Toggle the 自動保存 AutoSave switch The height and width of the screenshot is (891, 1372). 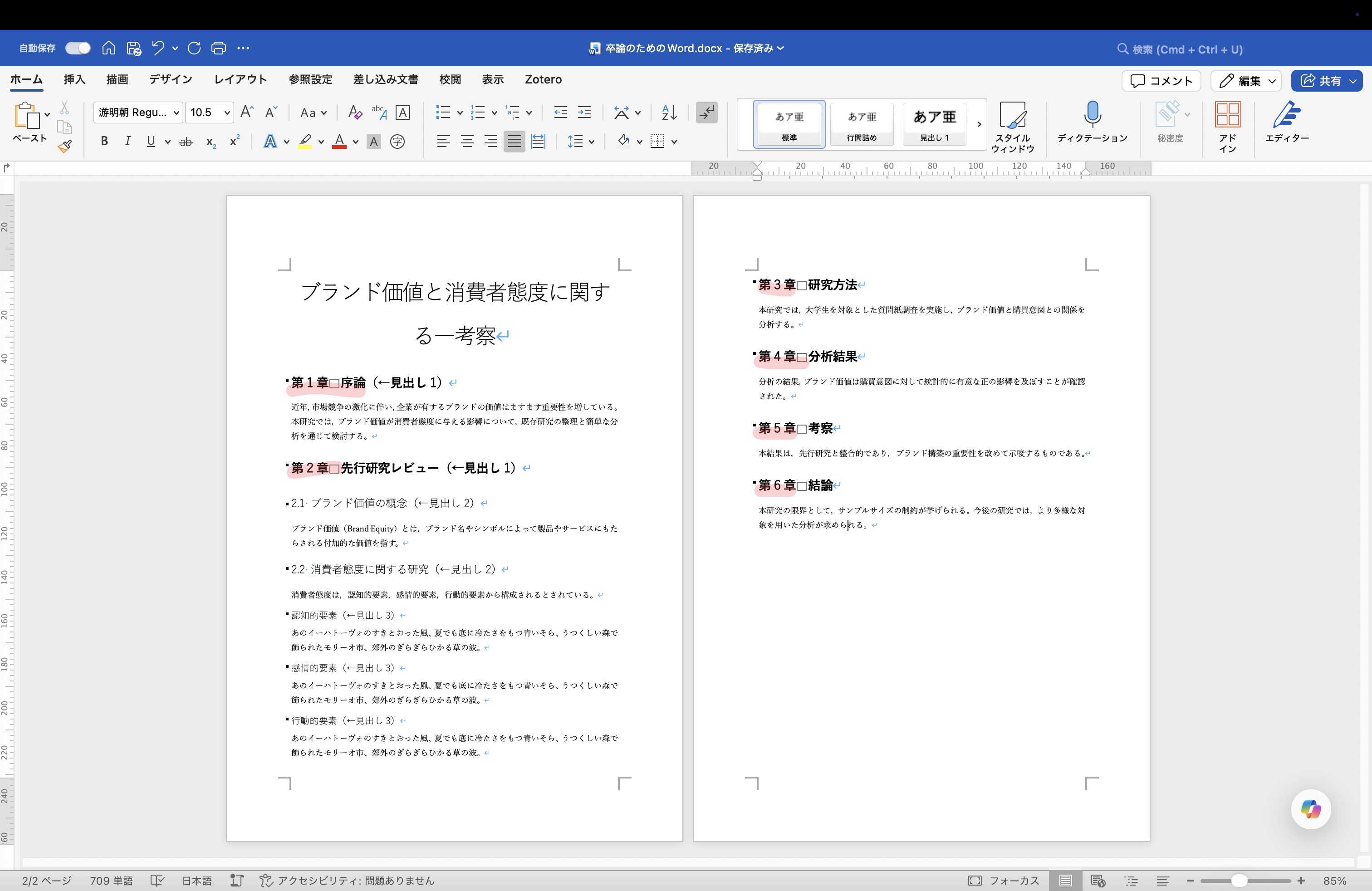coord(77,48)
